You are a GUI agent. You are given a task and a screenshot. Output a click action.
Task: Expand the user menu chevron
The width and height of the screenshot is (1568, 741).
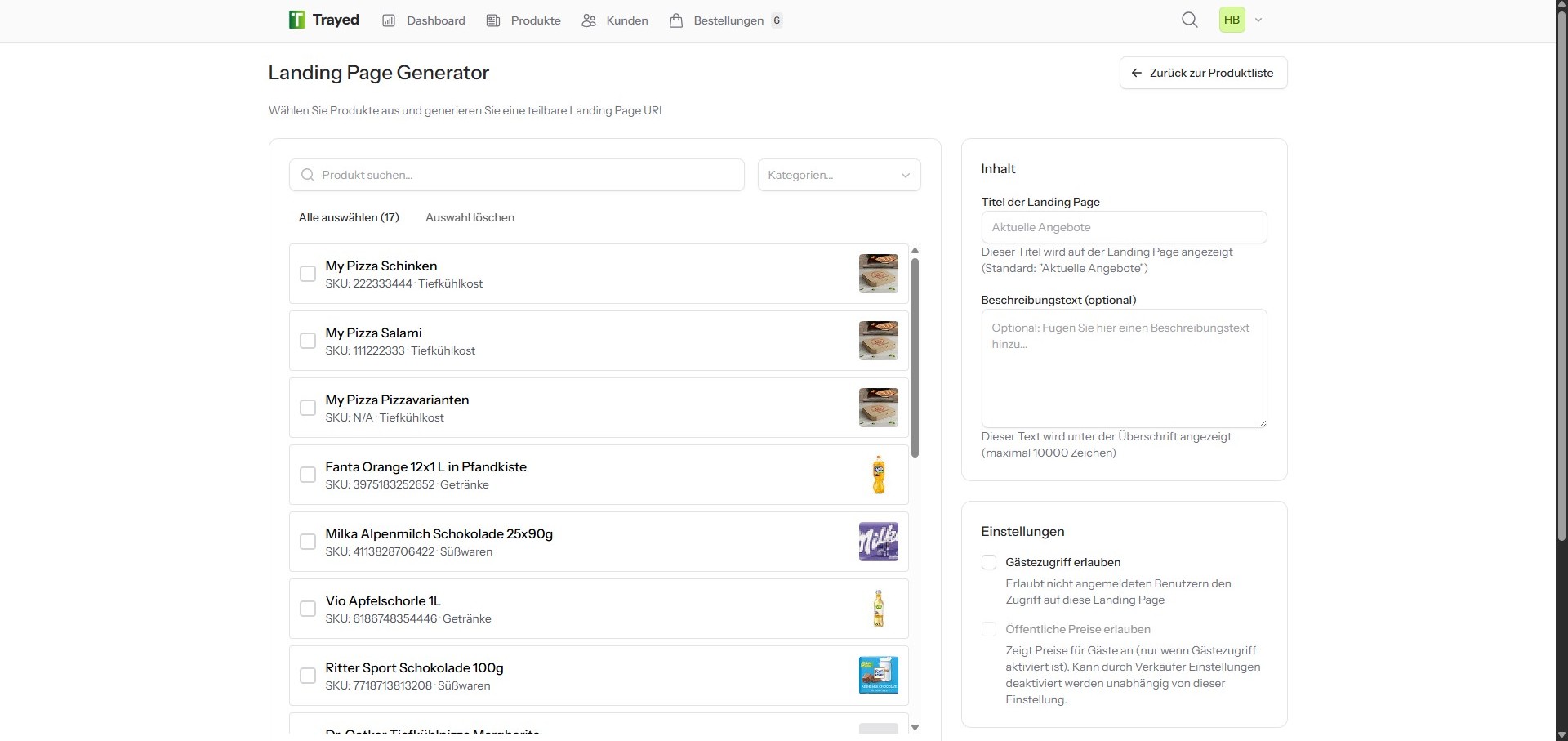(x=1258, y=20)
